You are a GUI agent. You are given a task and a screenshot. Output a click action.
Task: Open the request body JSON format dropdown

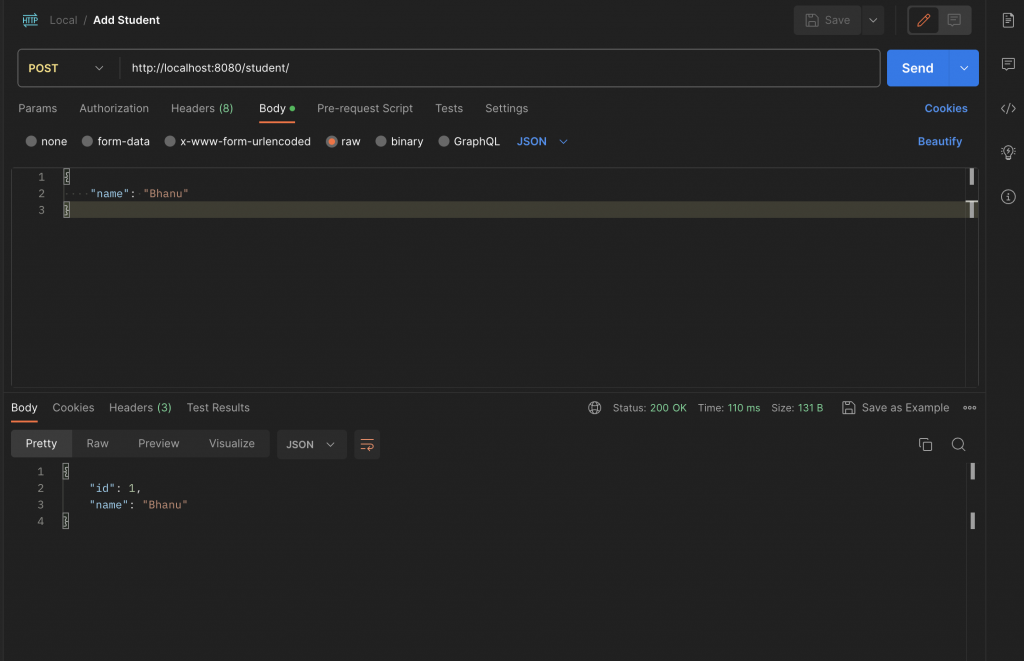tap(542, 141)
